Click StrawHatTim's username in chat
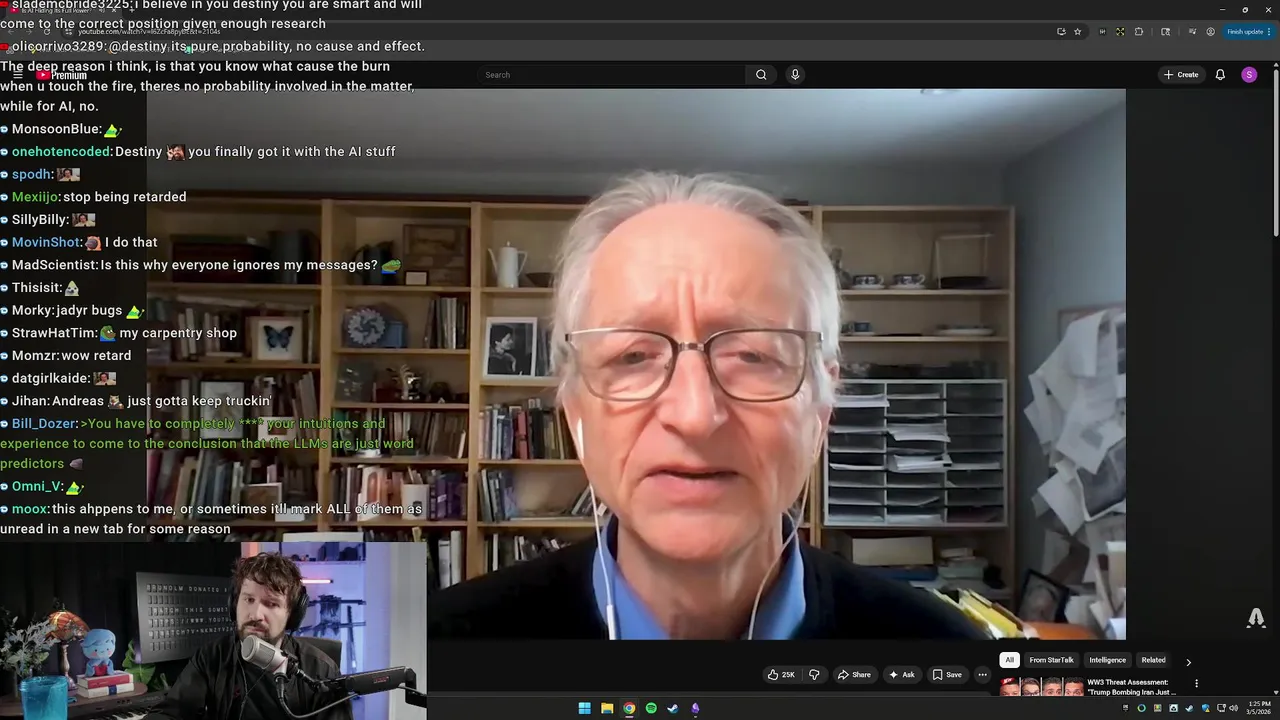The image size is (1280, 720). [54, 333]
